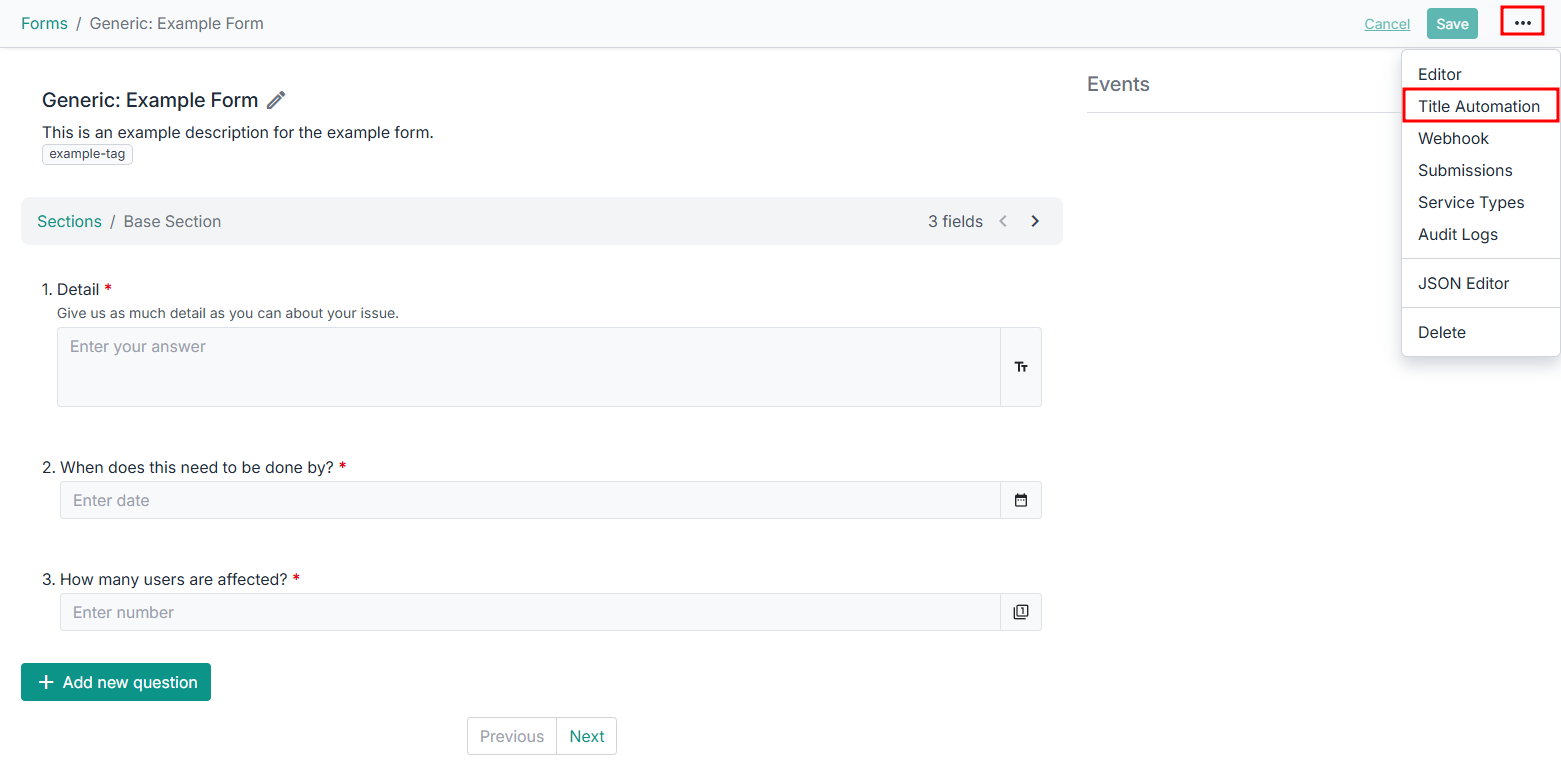Select Delete from the options menu
This screenshot has height=778, width=1561.
click(1441, 332)
